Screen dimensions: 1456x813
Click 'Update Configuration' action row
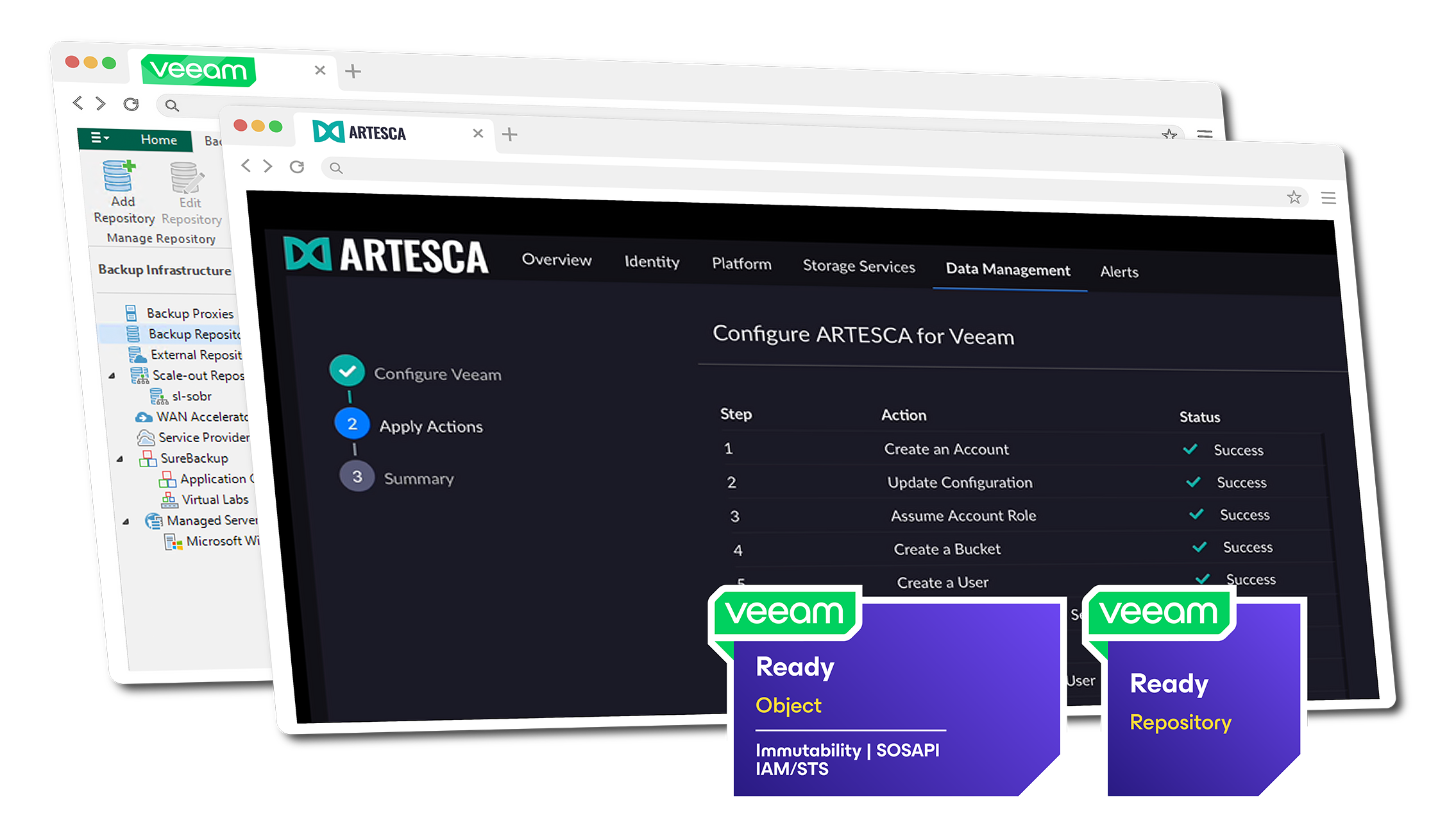click(x=1026, y=483)
